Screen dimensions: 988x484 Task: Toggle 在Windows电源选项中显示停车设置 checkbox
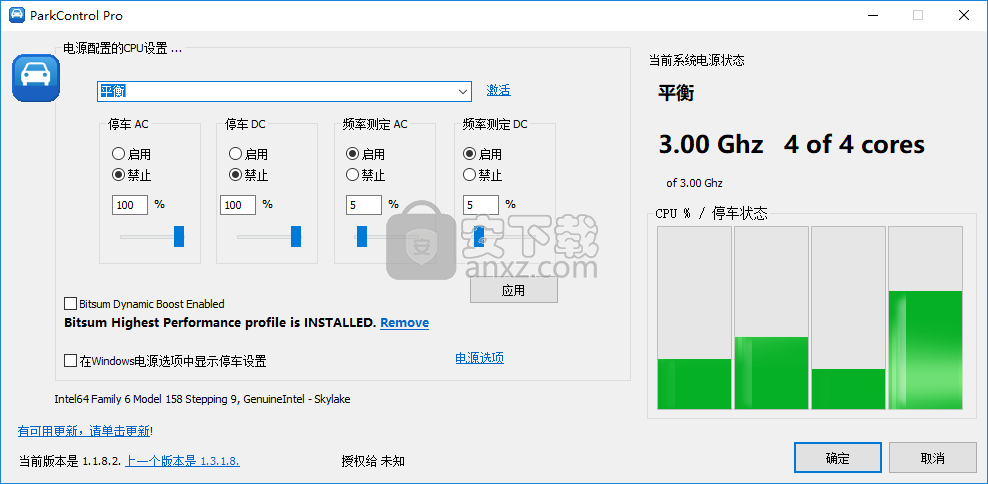click(x=71, y=361)
